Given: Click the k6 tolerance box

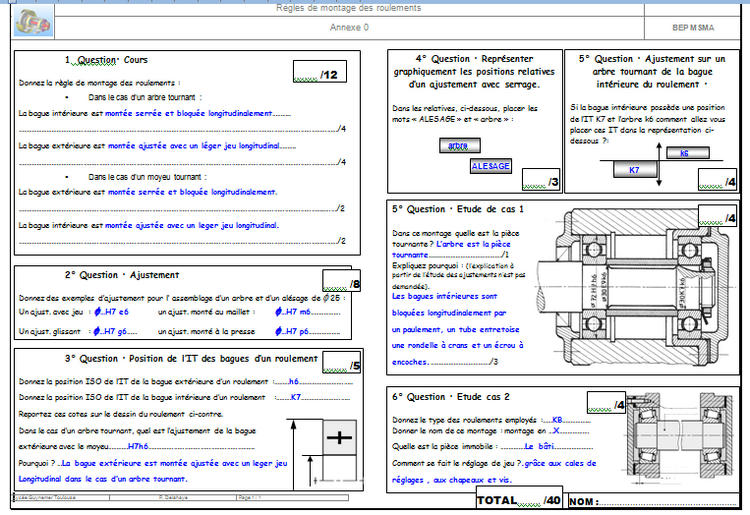Looking at the screenshot, I should point(684,154).
